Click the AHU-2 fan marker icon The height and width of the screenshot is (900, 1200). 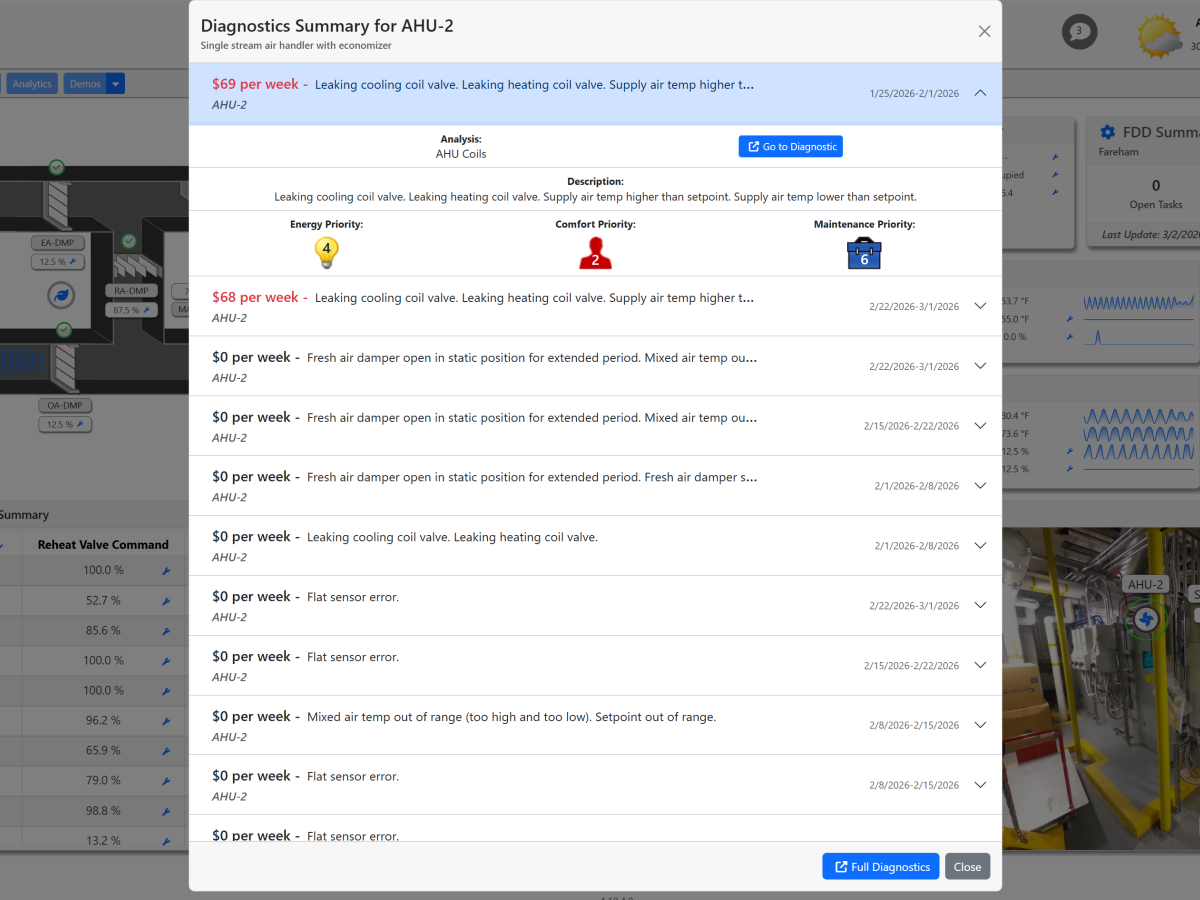pyautogui.click(x=1146, y=620)
